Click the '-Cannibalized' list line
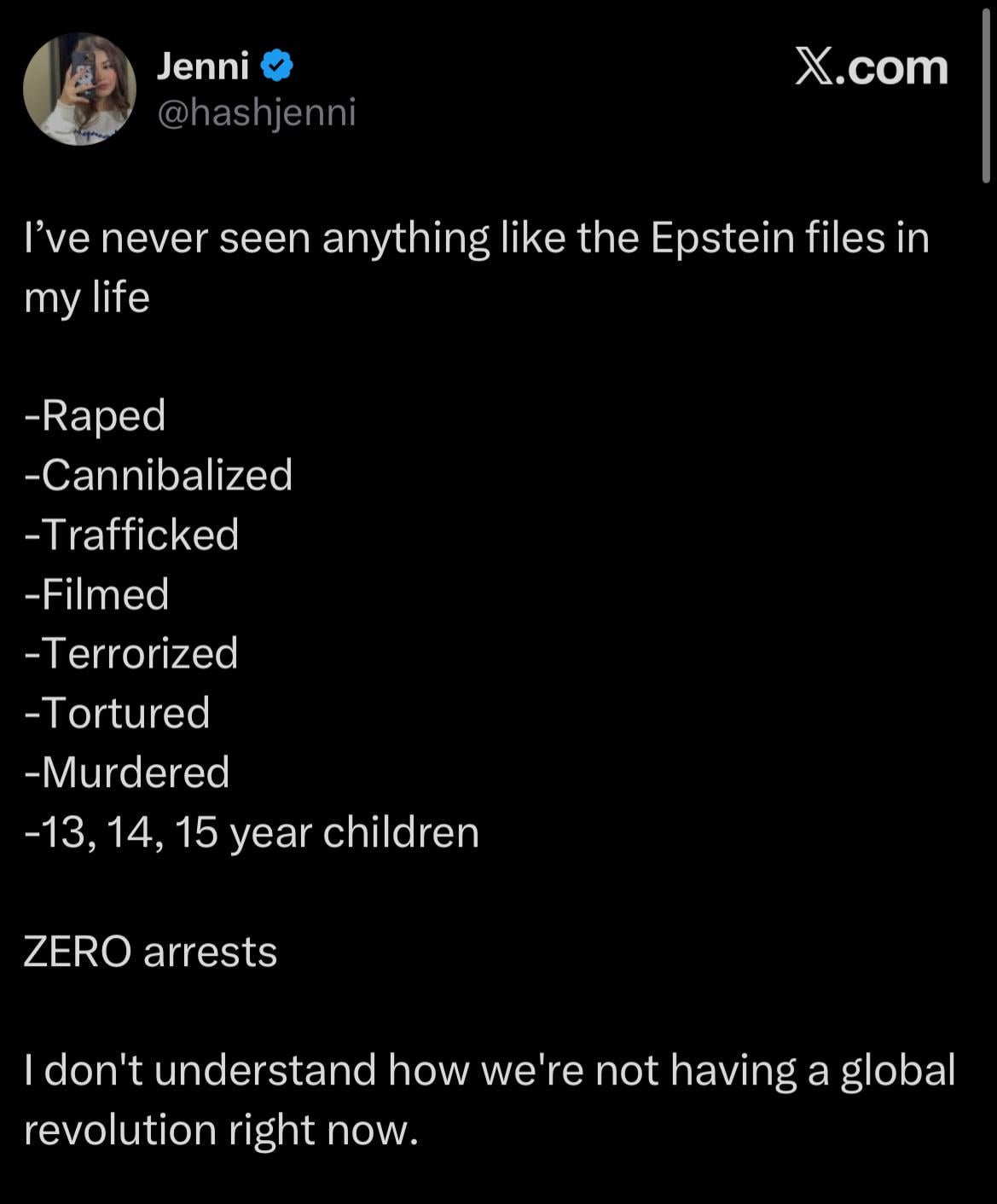Viewport: 997px width, 1204px height. click(159, 475)
